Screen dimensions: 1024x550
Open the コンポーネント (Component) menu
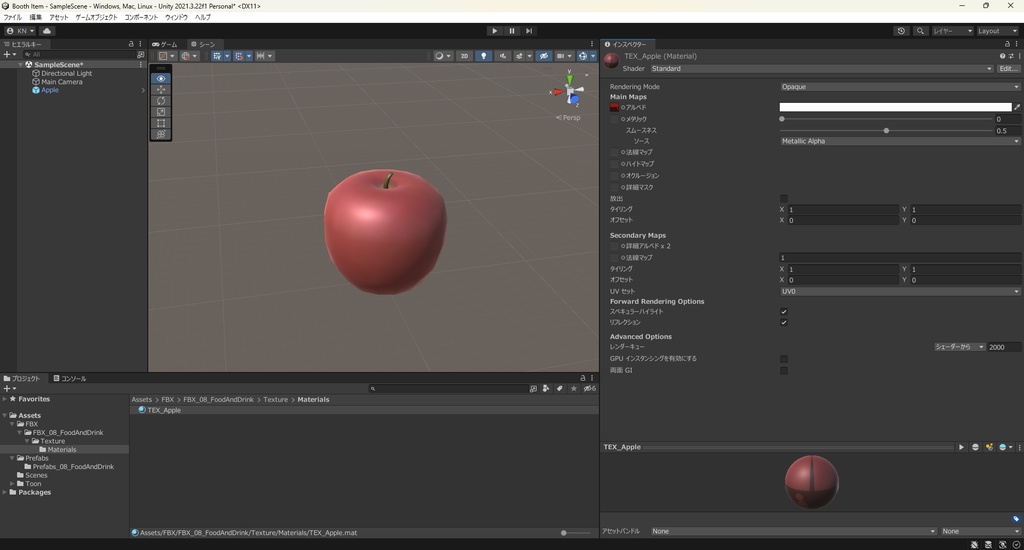141,18
